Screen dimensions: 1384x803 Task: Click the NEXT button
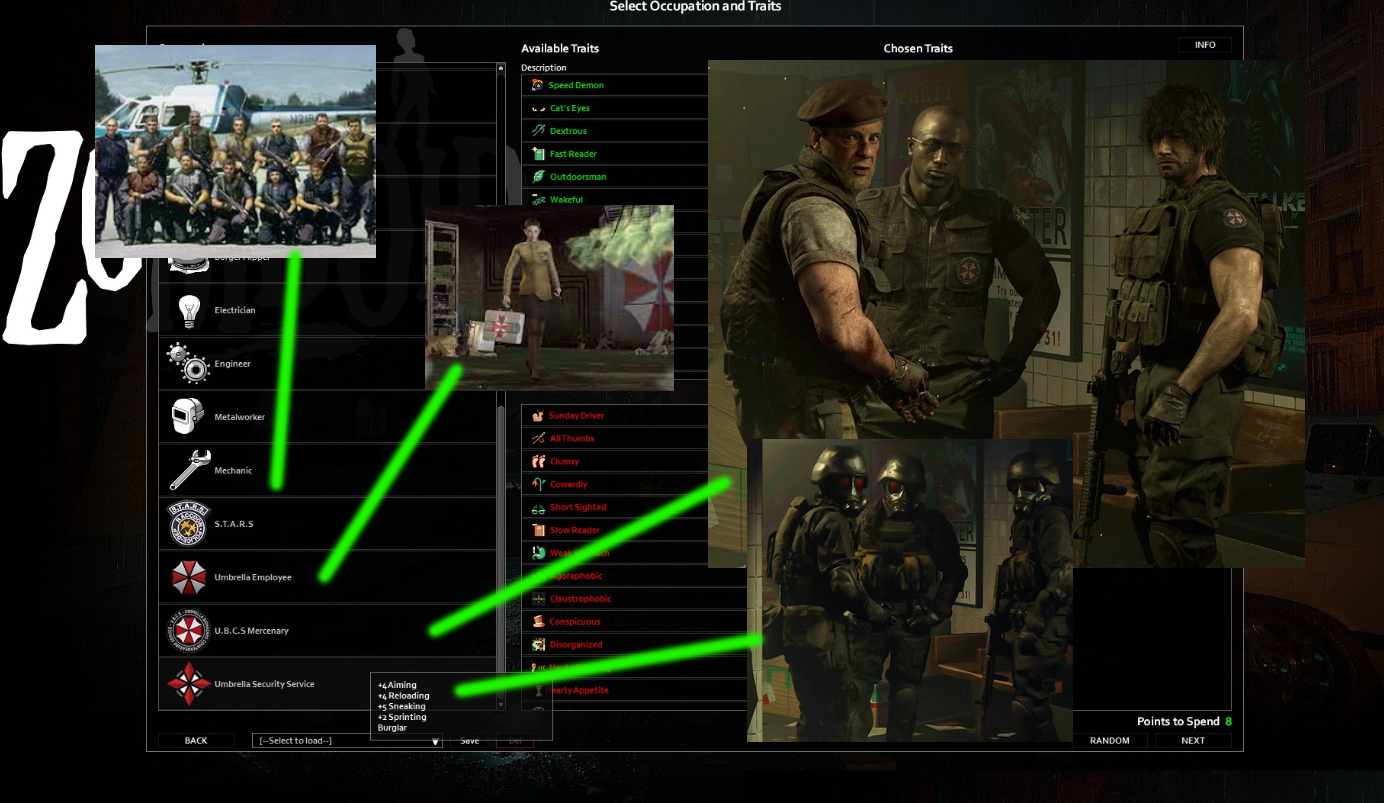pos(1193,741)
